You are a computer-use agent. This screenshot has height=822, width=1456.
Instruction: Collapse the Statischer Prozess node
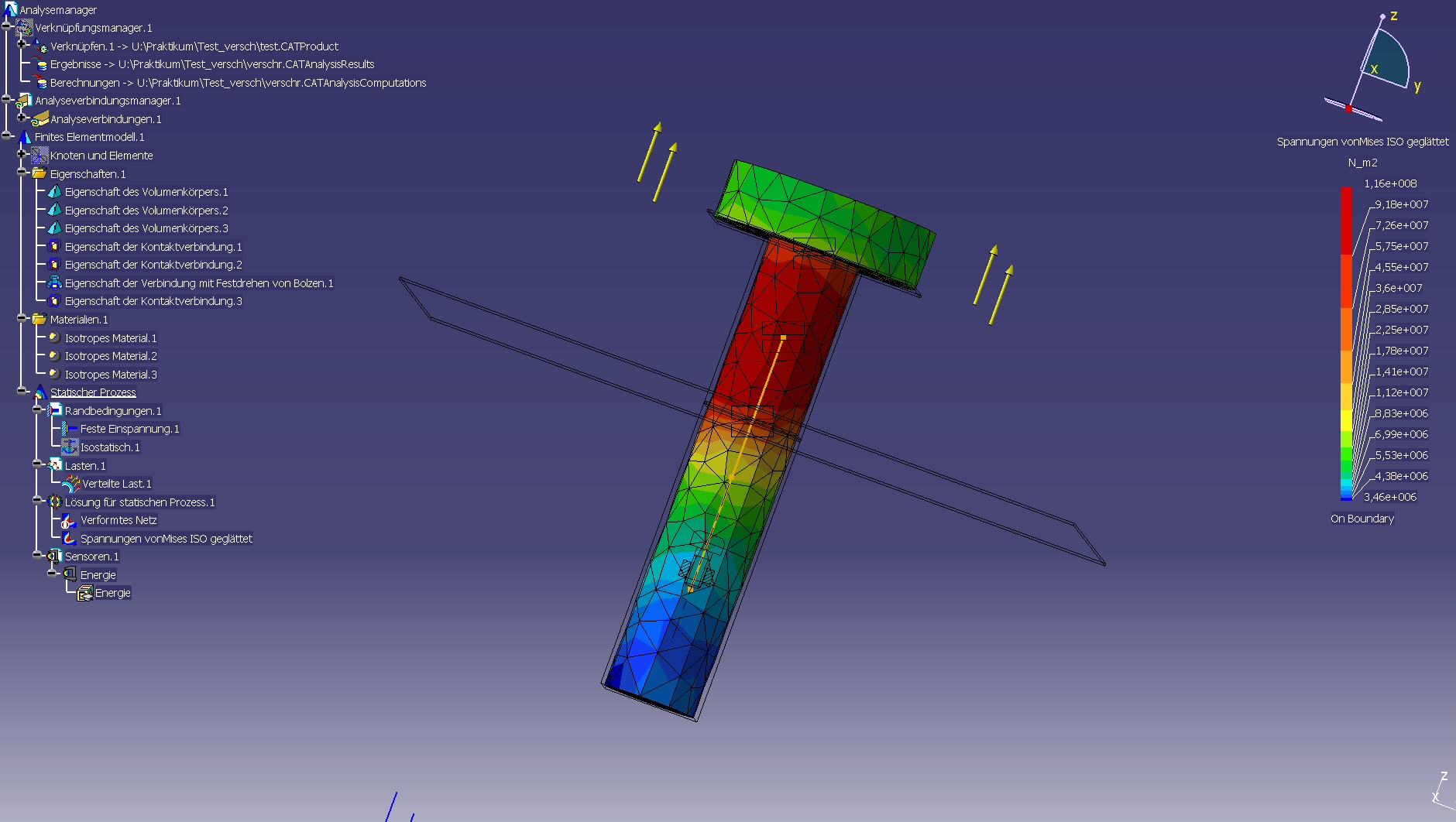(22, 392)
